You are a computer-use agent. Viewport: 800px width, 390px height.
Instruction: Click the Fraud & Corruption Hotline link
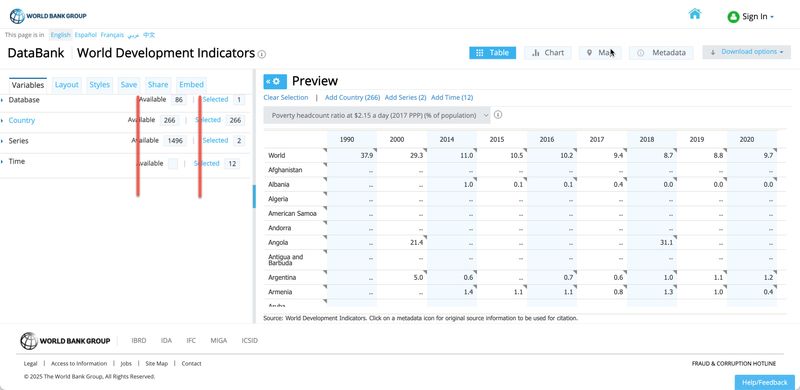click(x=734, y=363)
